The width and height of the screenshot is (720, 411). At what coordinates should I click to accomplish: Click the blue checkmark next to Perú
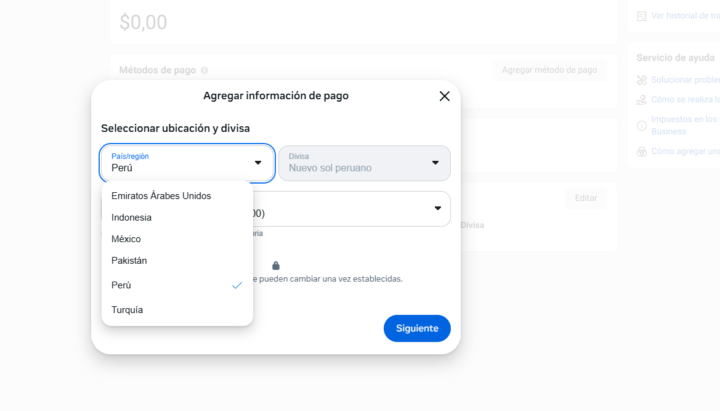237,285
